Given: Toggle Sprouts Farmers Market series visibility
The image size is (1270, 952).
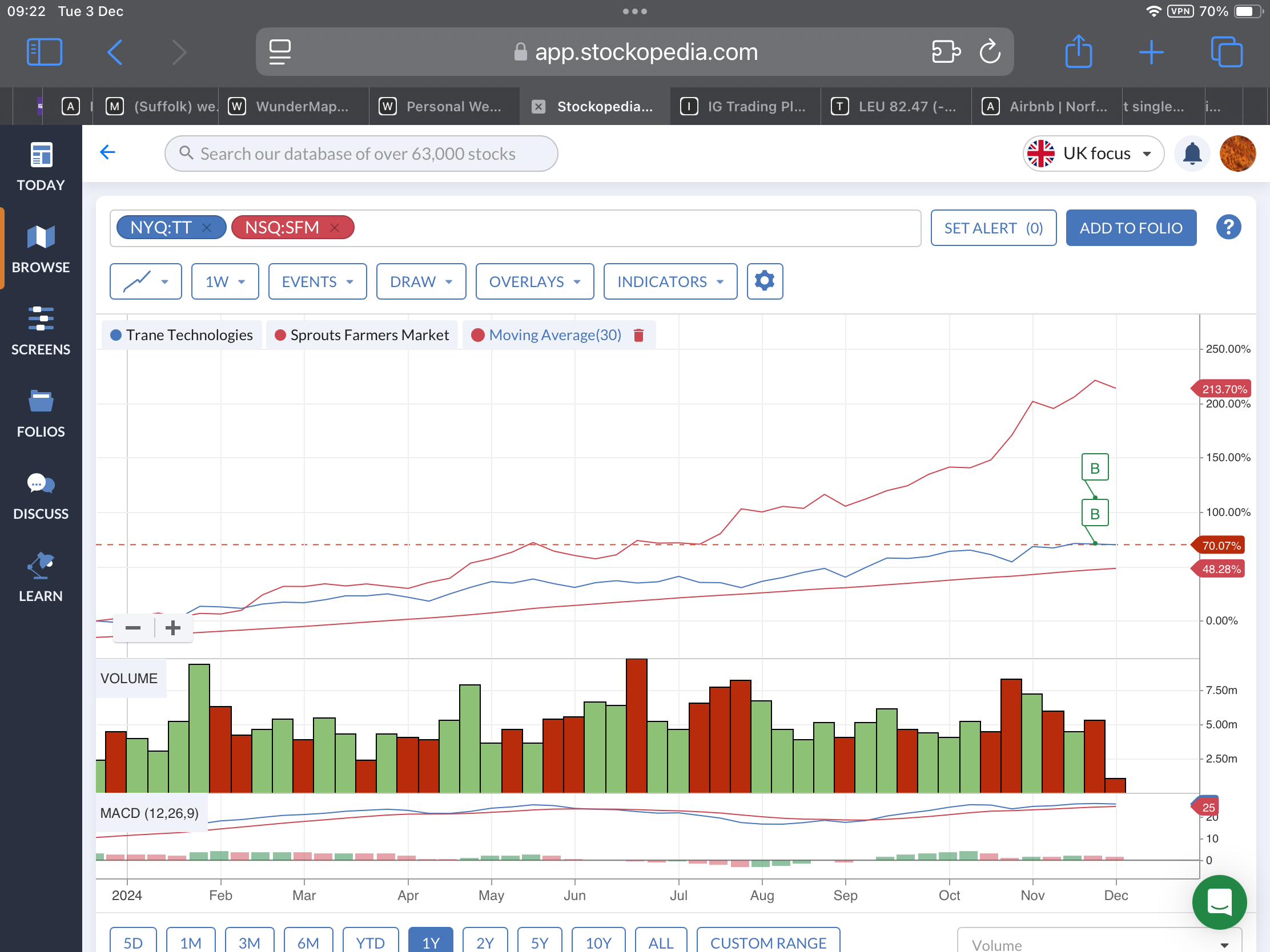Looking at the screenshot, I should 361,334.
